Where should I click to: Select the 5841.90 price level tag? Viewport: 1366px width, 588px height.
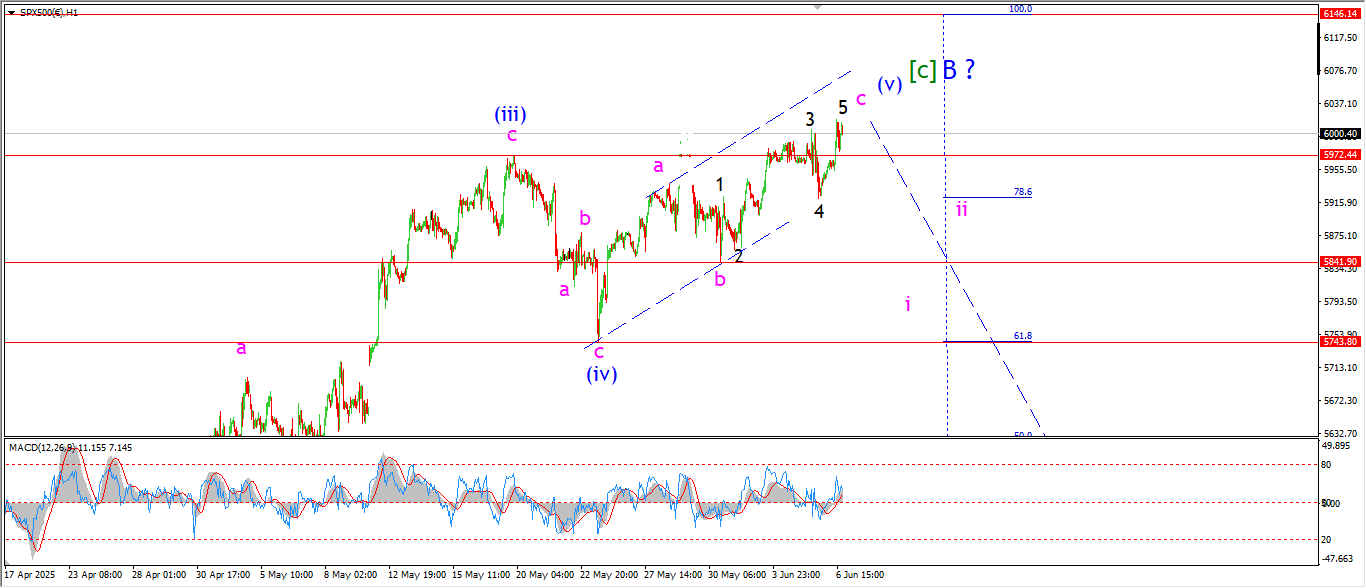1338,262
